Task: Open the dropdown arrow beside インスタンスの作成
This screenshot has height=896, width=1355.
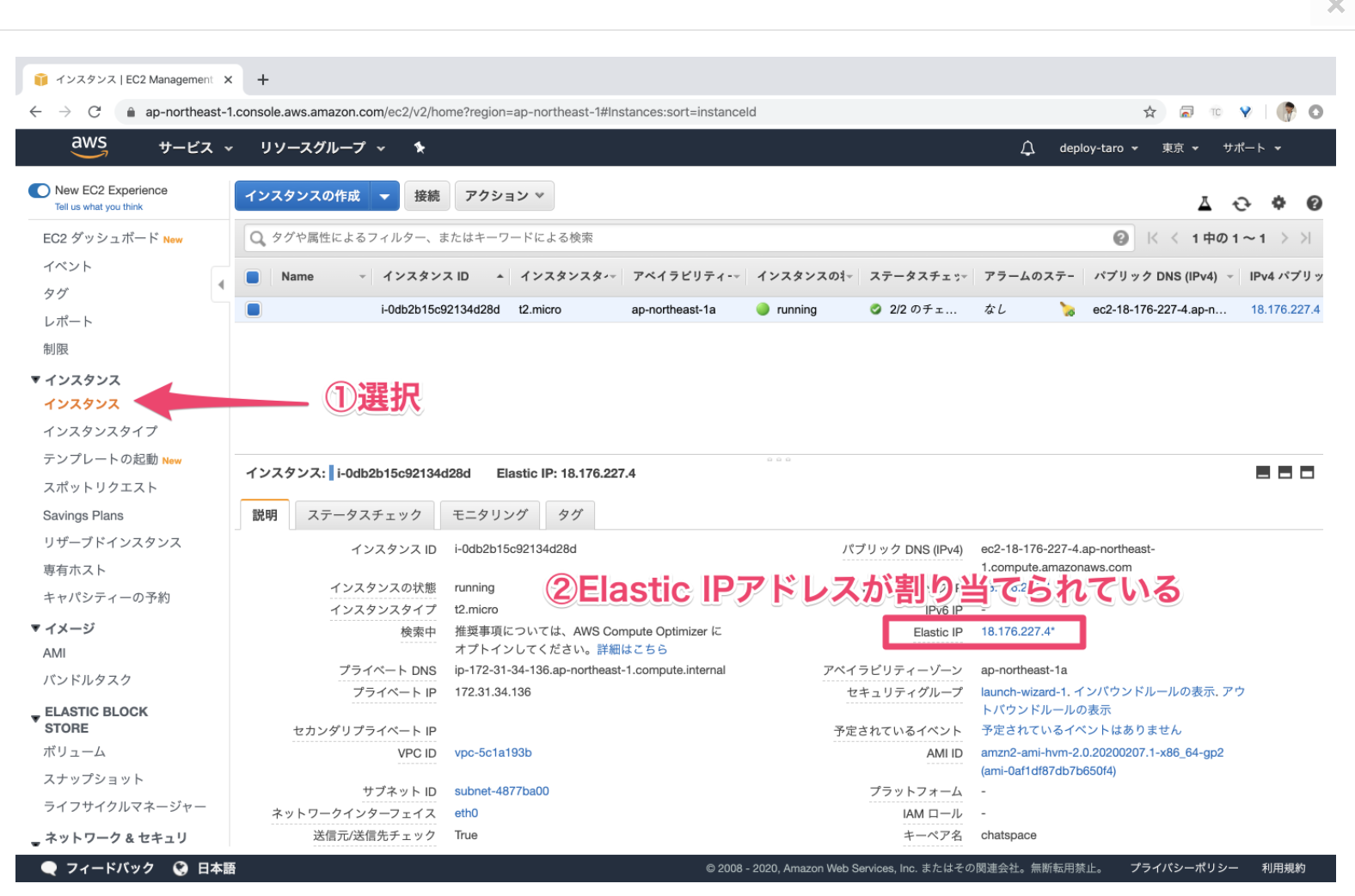Action: 384,196
